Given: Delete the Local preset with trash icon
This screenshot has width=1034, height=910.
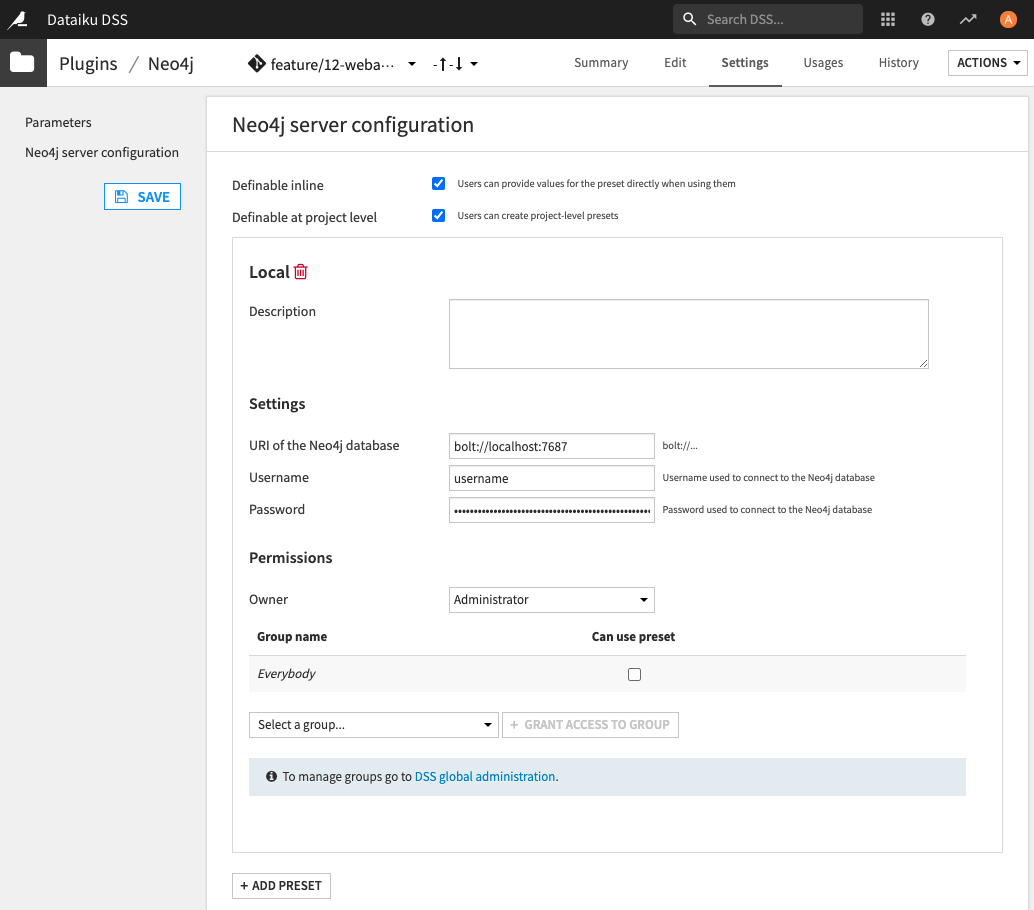Looking at the screenshot, I should click(x=301, y=272).
